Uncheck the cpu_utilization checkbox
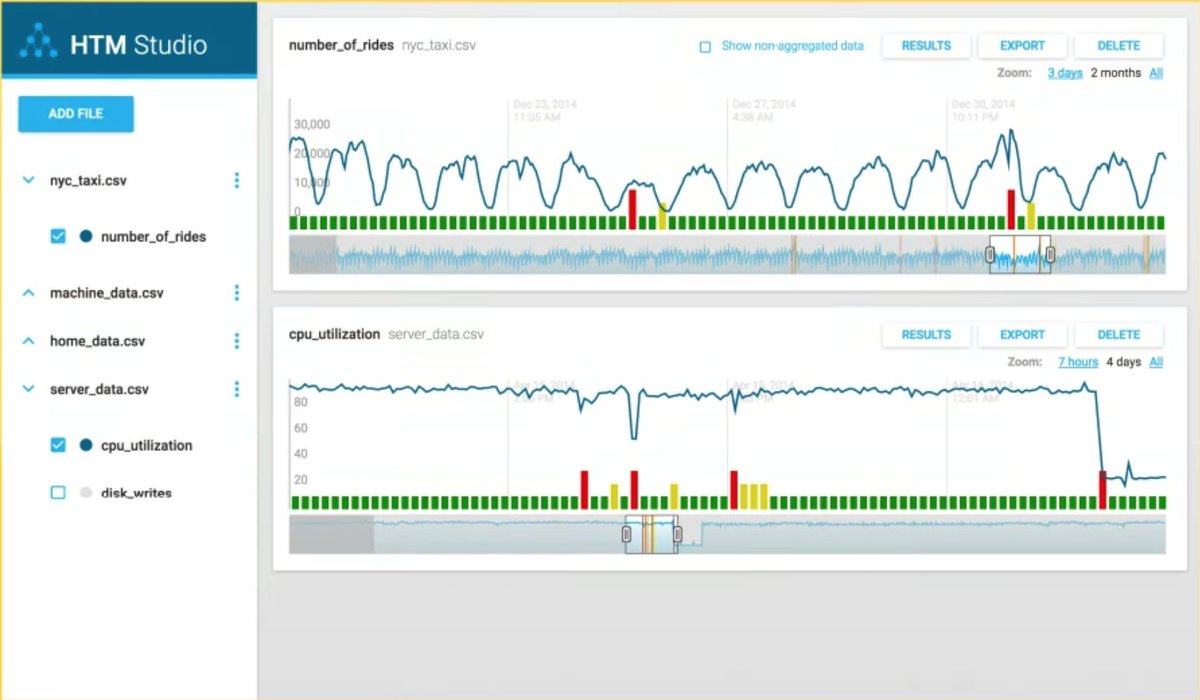Viewport: 1200px width, 700px height. 58,445
